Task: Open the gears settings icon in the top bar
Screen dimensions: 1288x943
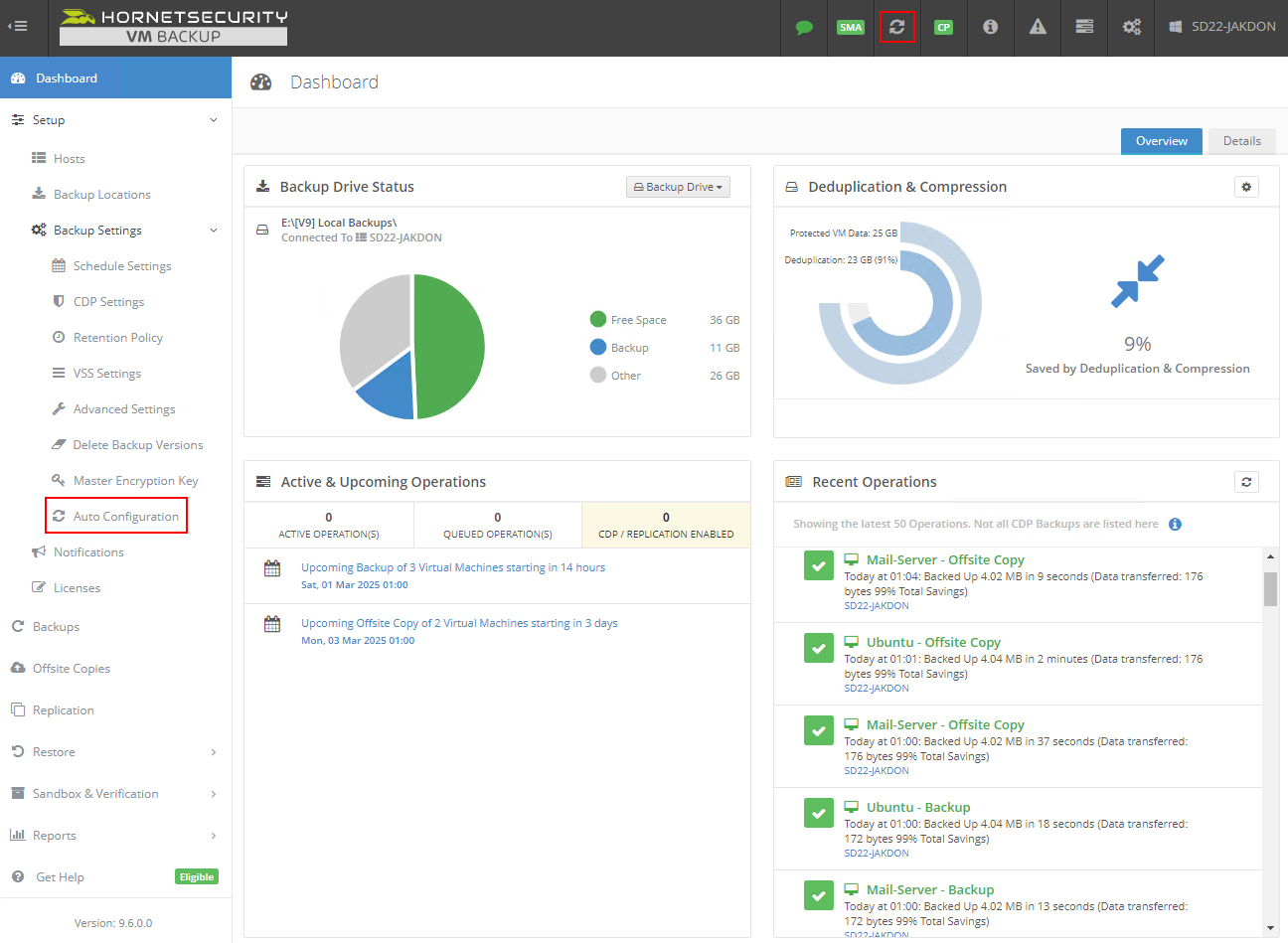Action: [x=1131, y=27]
